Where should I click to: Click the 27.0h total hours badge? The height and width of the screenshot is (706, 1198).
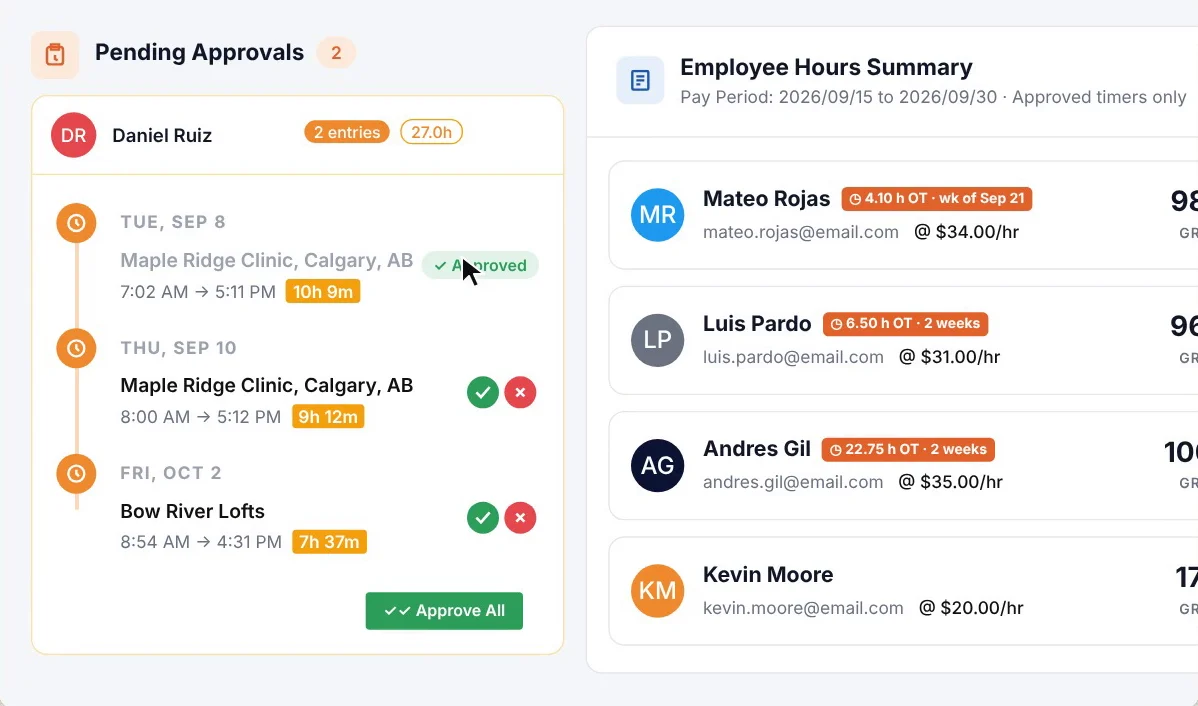coord(432,132)
